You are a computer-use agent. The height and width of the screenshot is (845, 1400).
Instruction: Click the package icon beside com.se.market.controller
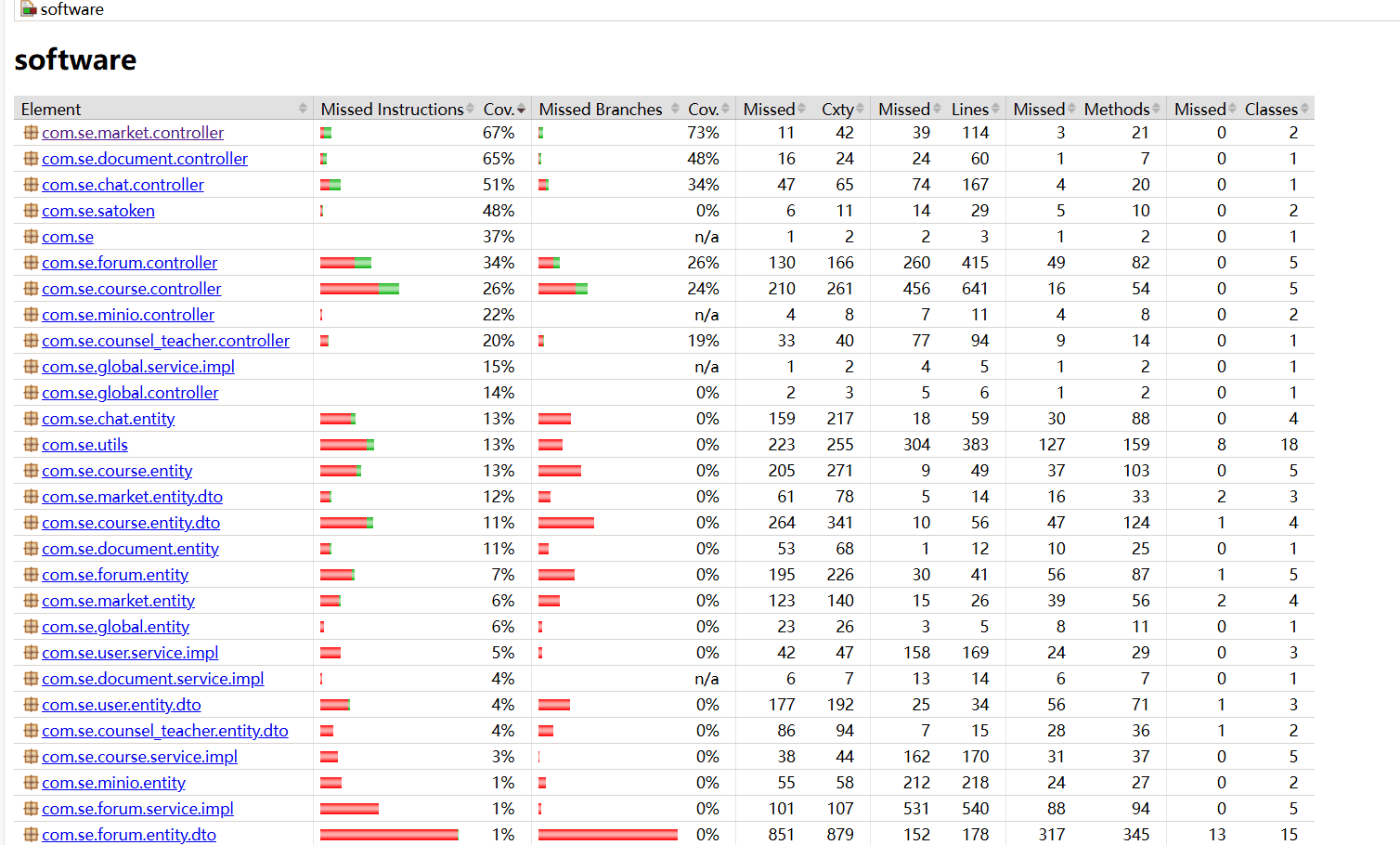coord(31,133)
